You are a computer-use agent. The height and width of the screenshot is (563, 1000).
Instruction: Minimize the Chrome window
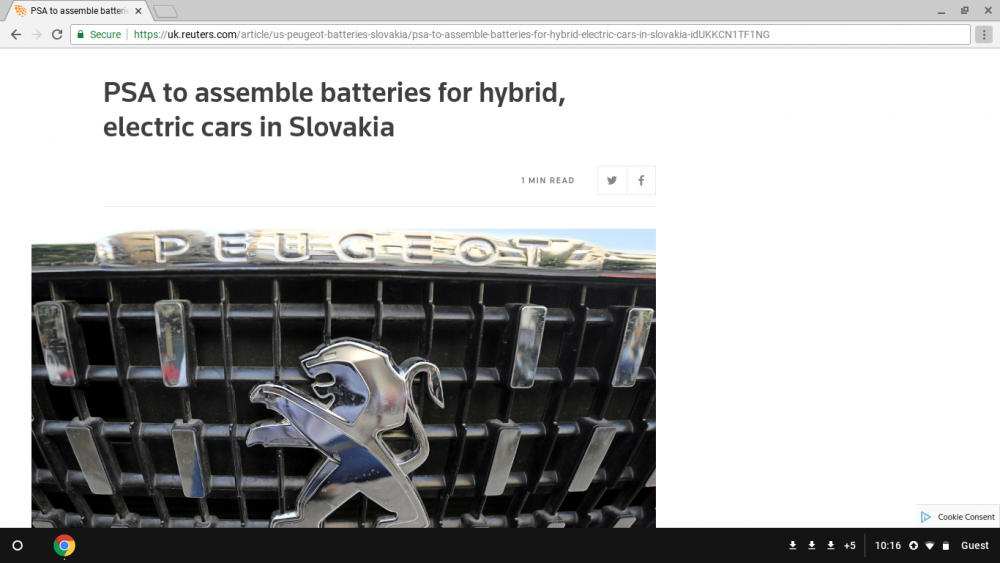point(941,11)
